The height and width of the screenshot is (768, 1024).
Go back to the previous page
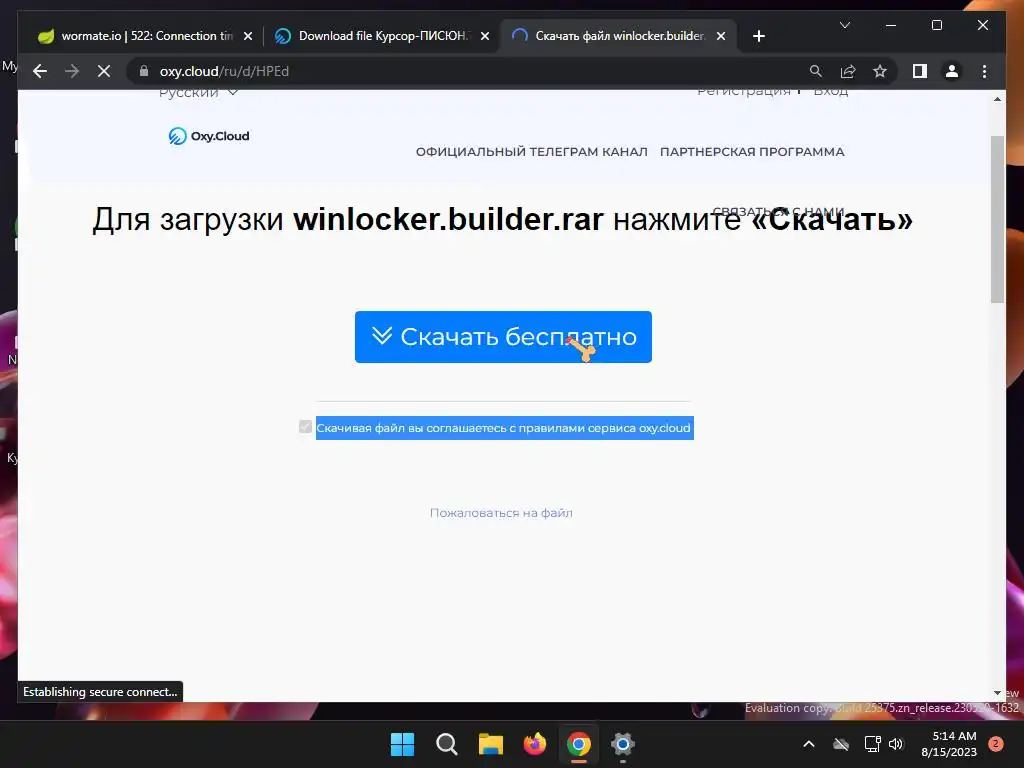pyautogui.click(x=40, y=71)
